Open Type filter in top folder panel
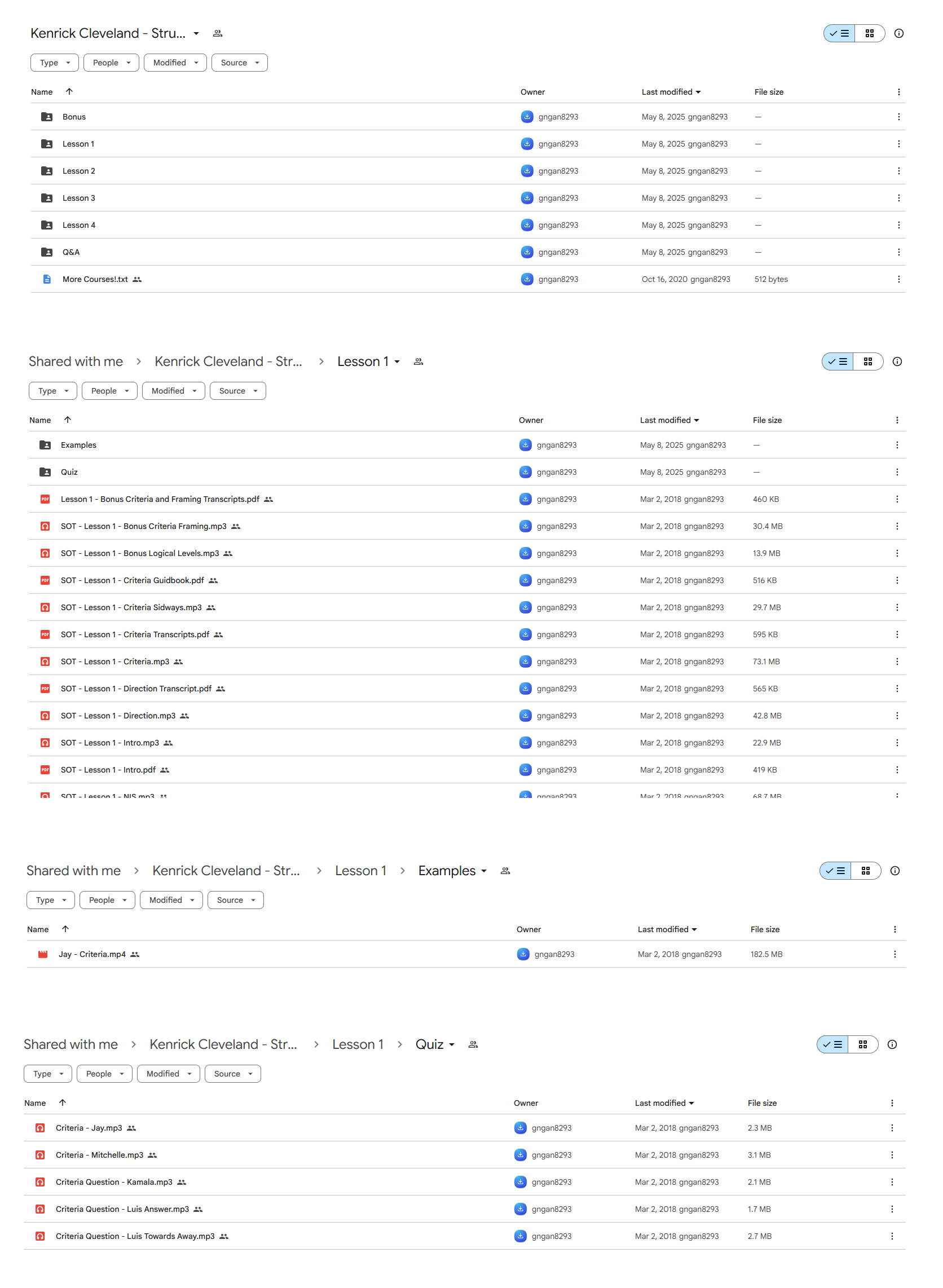 click(54, 63)
